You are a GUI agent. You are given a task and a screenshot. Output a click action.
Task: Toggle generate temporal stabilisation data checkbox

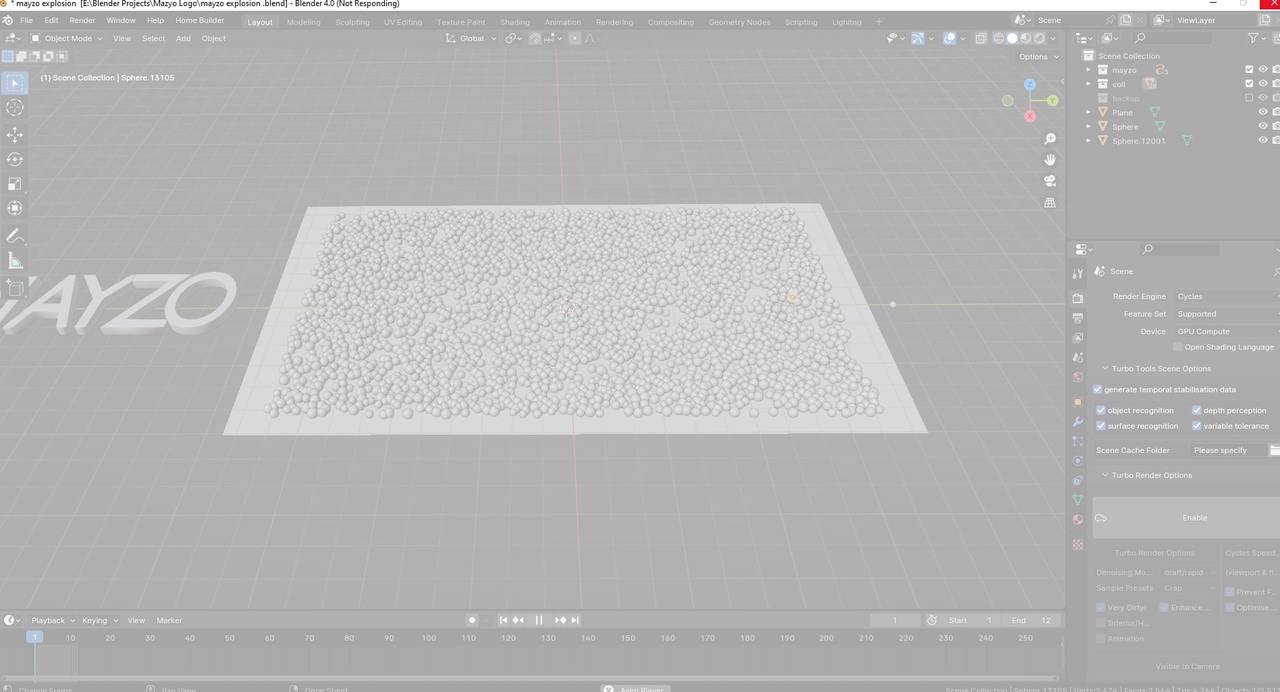tap(1098, 389)
